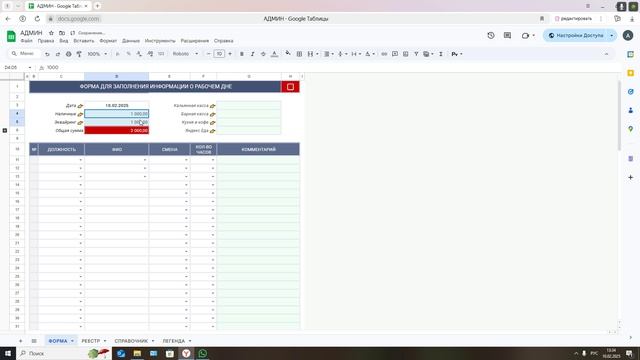Click the Create filter icon
This screenshot has width=640, height=360.
416,54
